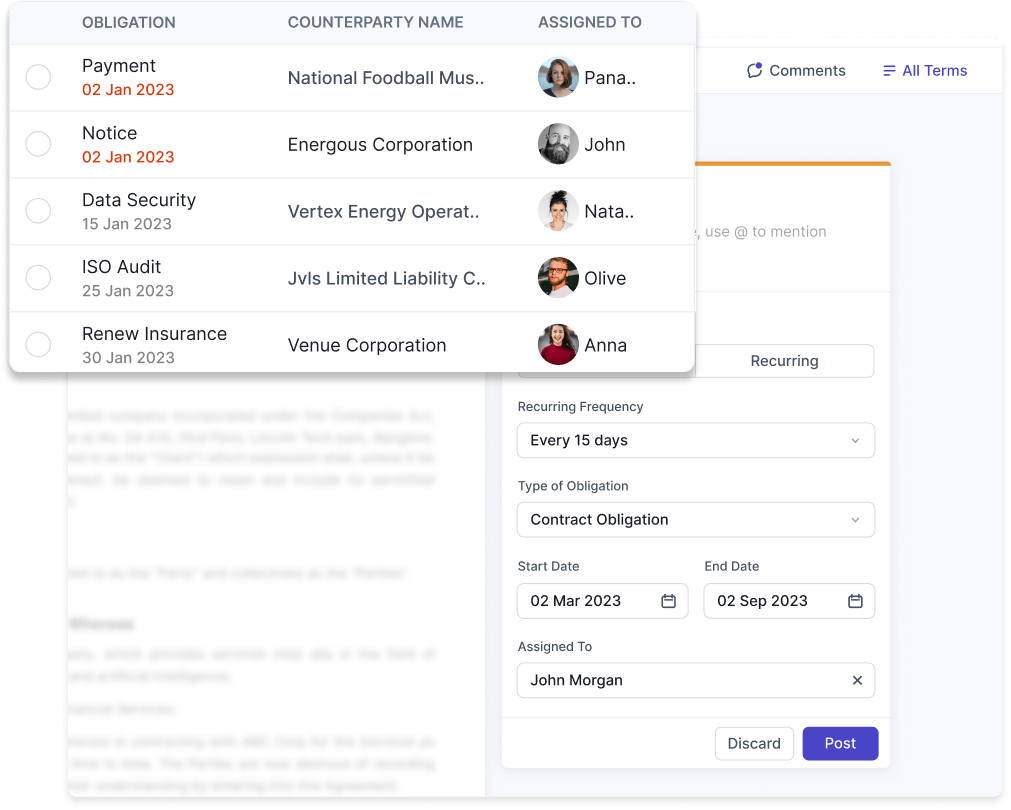The image size is (1011, 810).
Task: Clear John Morgan with the X icon
Action: [x=857, y=680]
